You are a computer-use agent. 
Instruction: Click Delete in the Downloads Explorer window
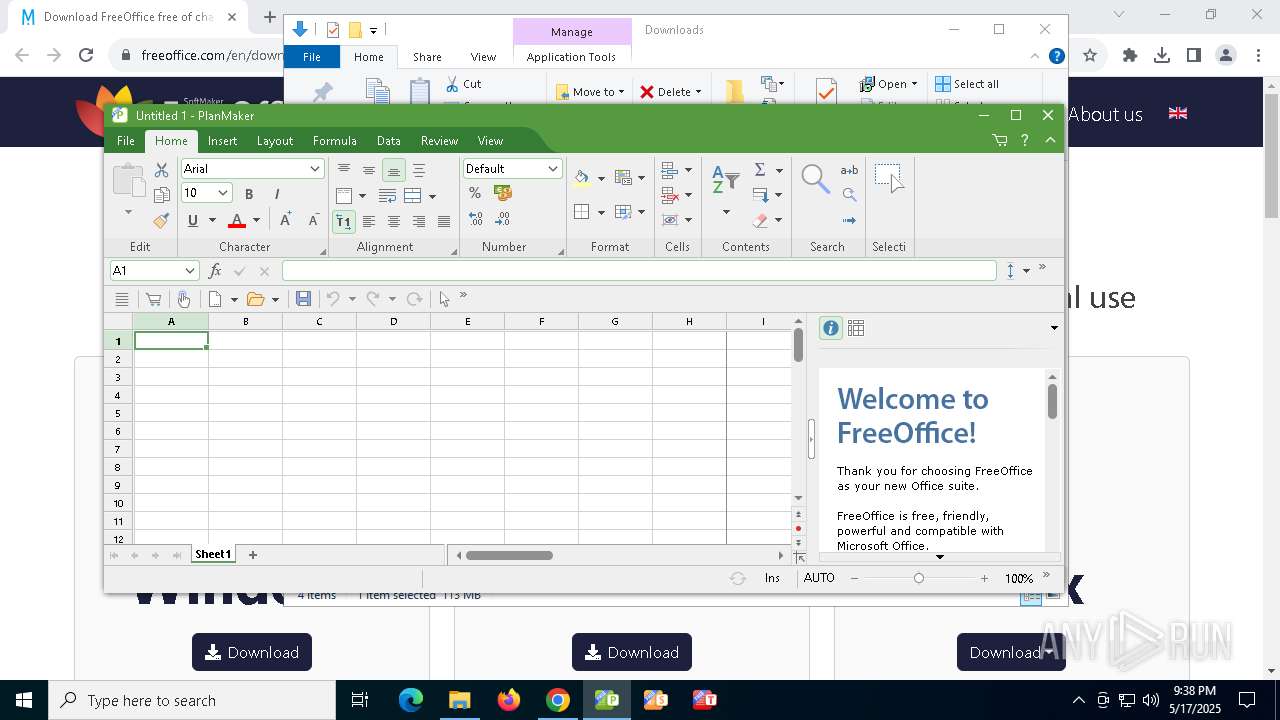[x=671, y=91]
